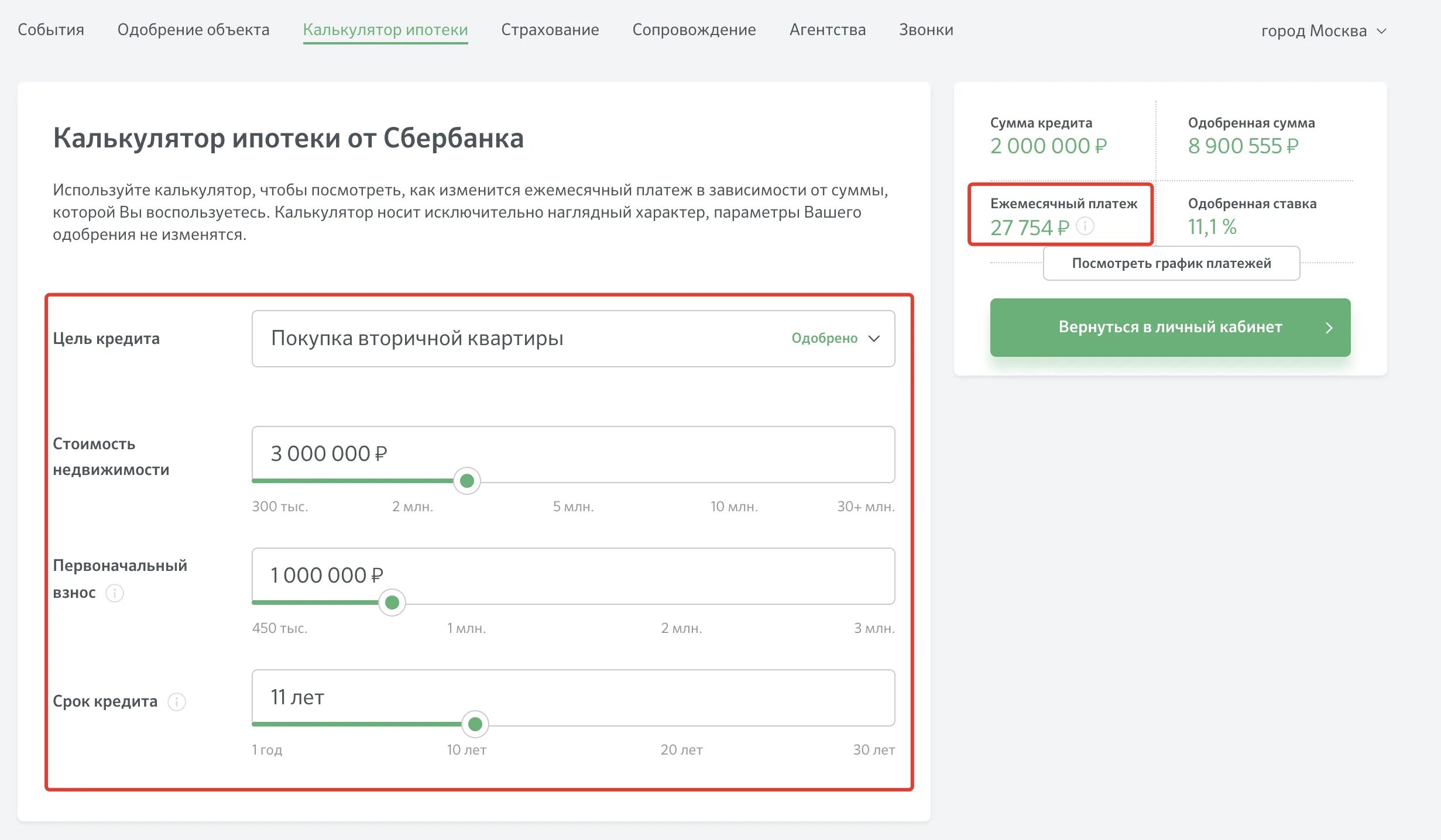1441x840 pixels.
Task: Click the 1 000 000 ₽ down payment field
Action: pos(574,576)
